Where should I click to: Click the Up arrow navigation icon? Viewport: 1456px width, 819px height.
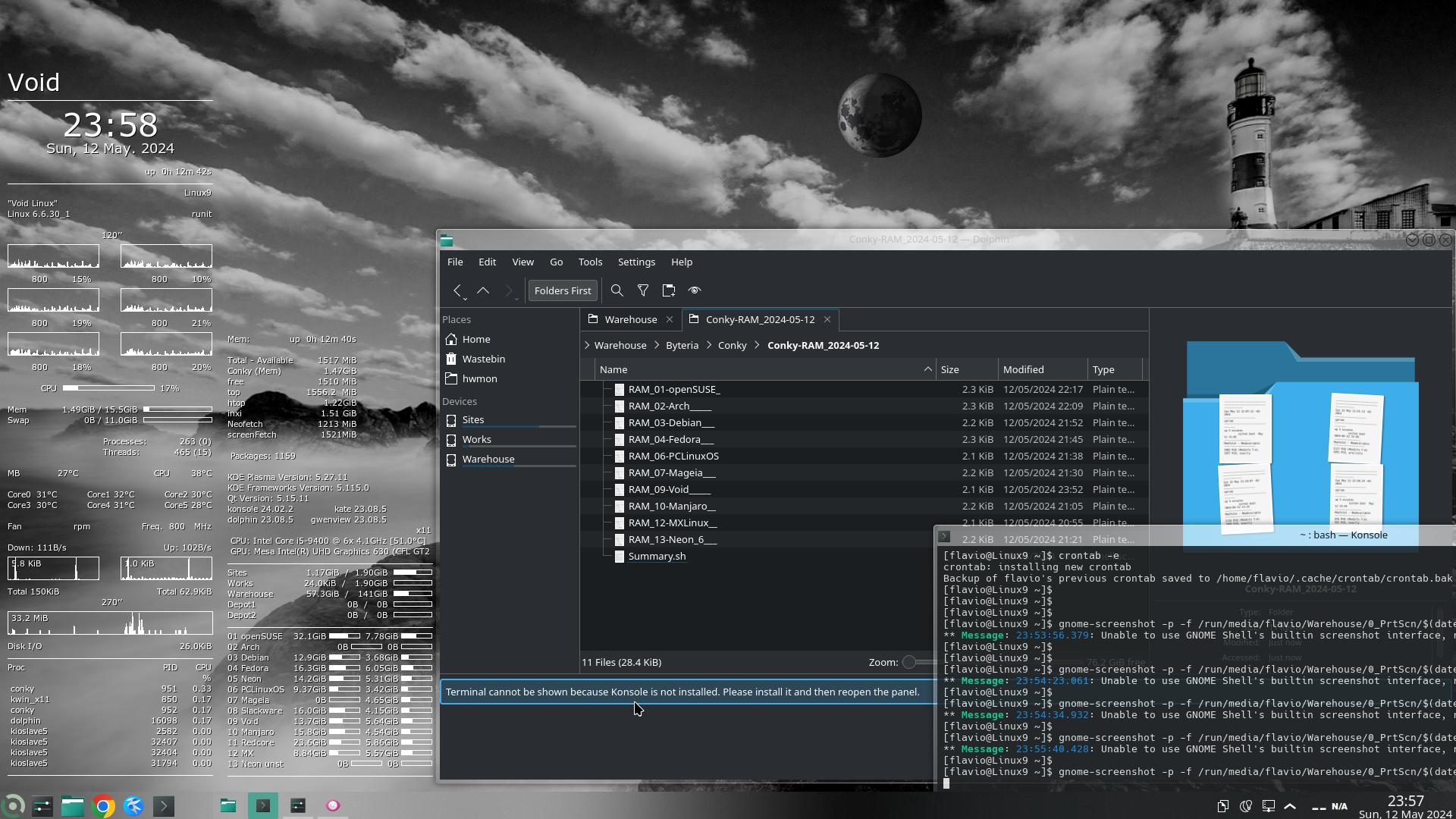point(483,290)
